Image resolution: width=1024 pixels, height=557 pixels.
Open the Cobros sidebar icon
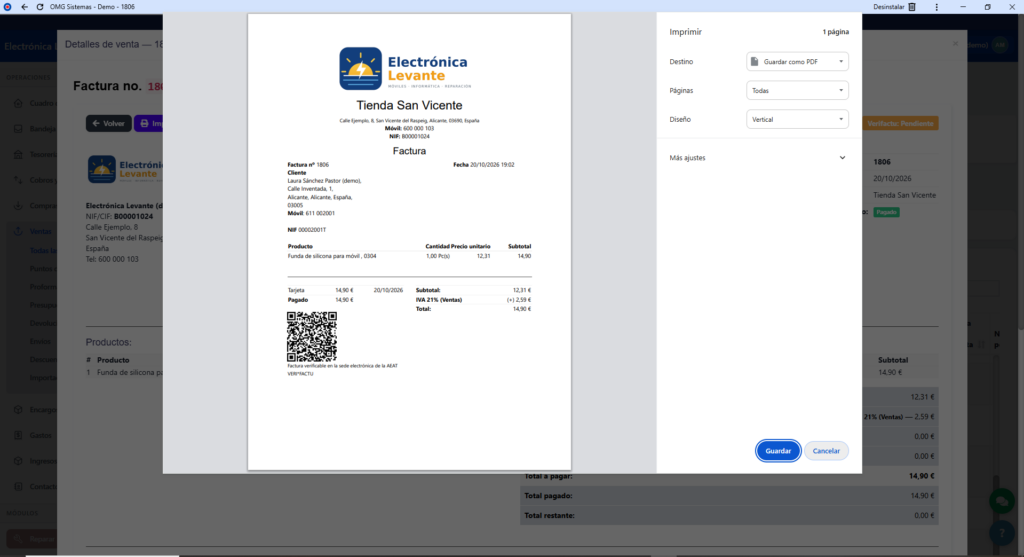click(x=18, y=180)
